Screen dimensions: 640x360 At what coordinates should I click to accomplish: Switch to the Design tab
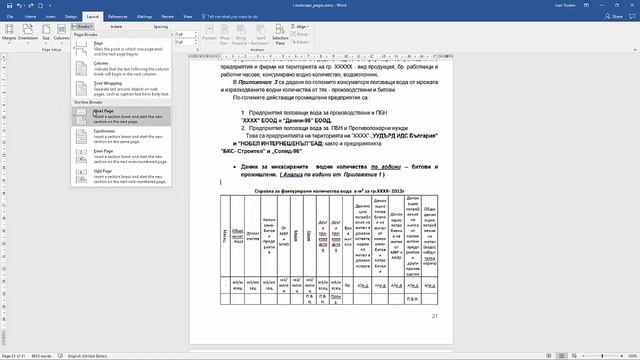point(71,17)
